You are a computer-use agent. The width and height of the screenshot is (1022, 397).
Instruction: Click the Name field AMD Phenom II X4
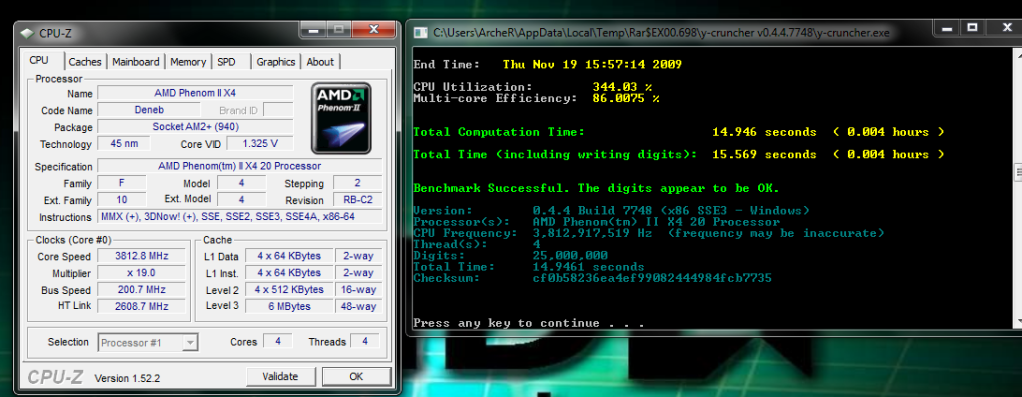[195, 93]
